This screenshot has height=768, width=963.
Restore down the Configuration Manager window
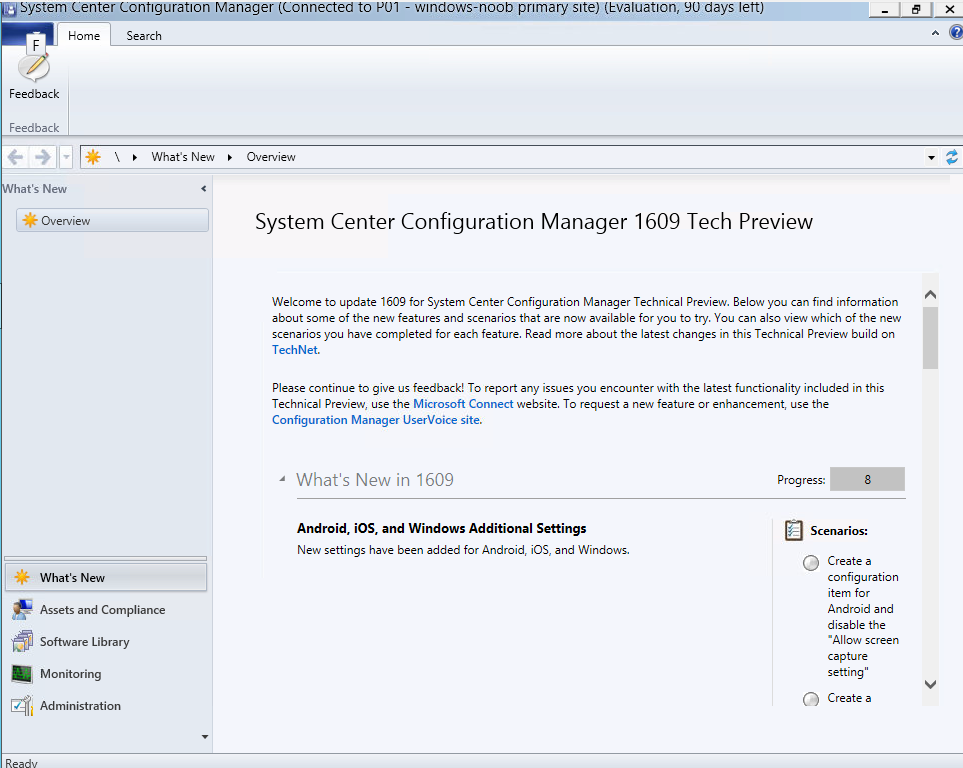pyautogui.click(x=916, y=9)
